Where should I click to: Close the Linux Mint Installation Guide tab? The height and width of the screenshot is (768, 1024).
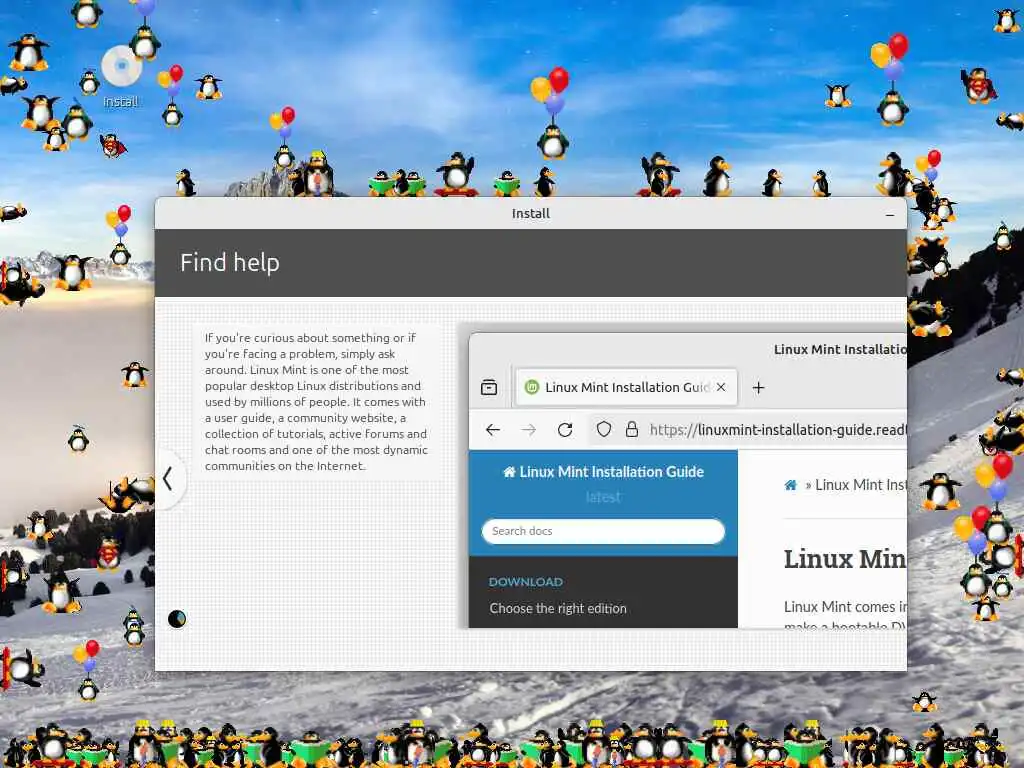(x=721, y=387)
